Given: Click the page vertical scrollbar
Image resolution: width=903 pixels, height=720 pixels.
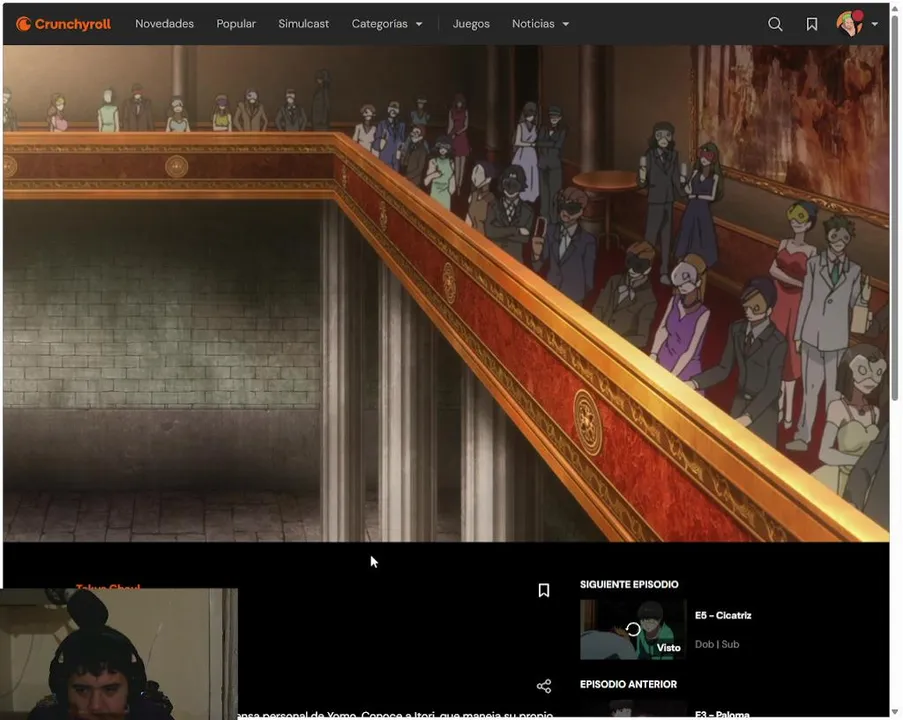Looking at the screenshot, I should point(895,207).
